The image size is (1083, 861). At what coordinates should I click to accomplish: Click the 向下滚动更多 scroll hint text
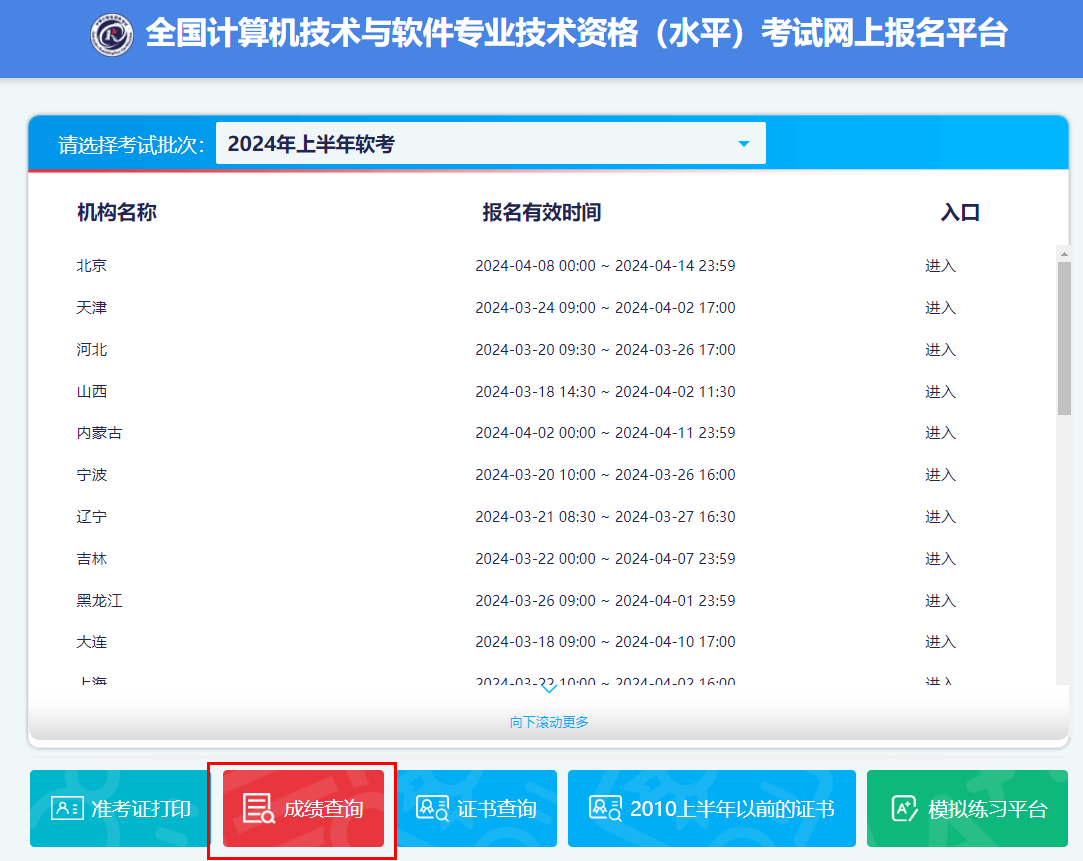point(549,722)
